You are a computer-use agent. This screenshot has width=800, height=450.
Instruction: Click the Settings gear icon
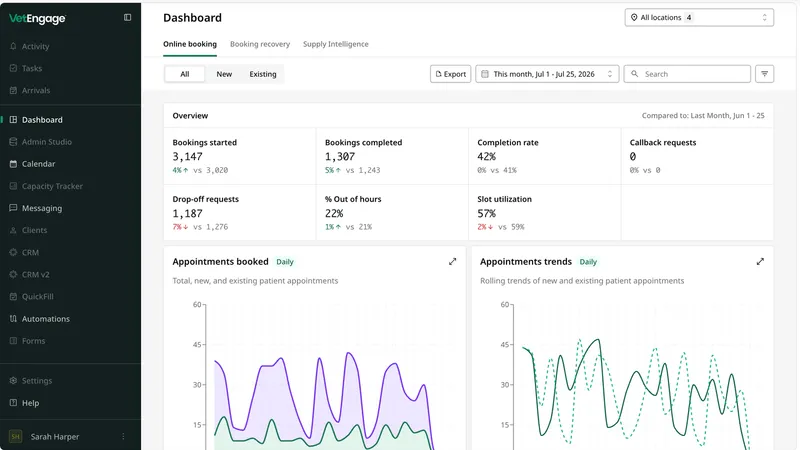pyautogui.click(x=13, y=381)
